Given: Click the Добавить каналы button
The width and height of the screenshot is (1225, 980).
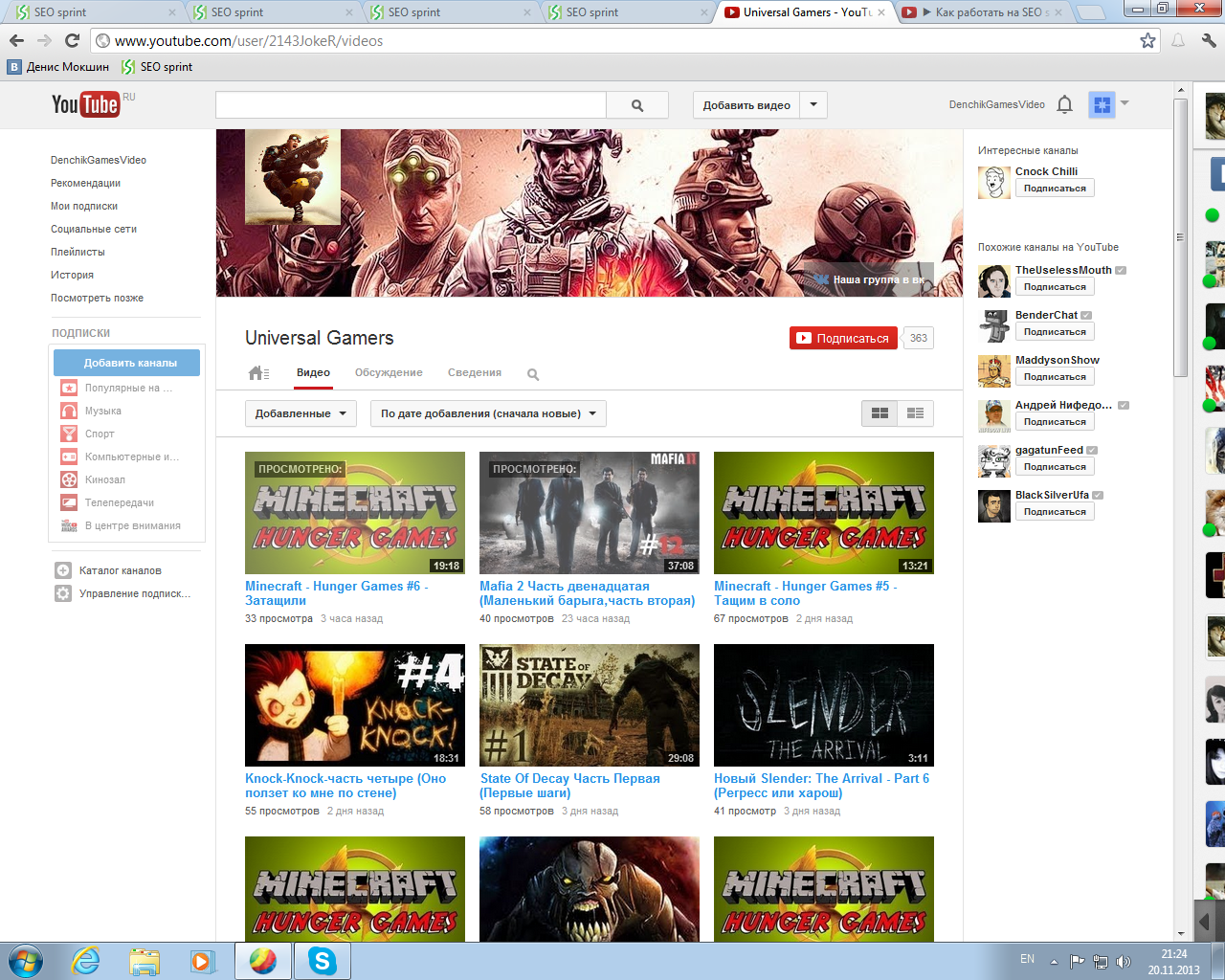Looking at the screenshot, I should point(126,363).
